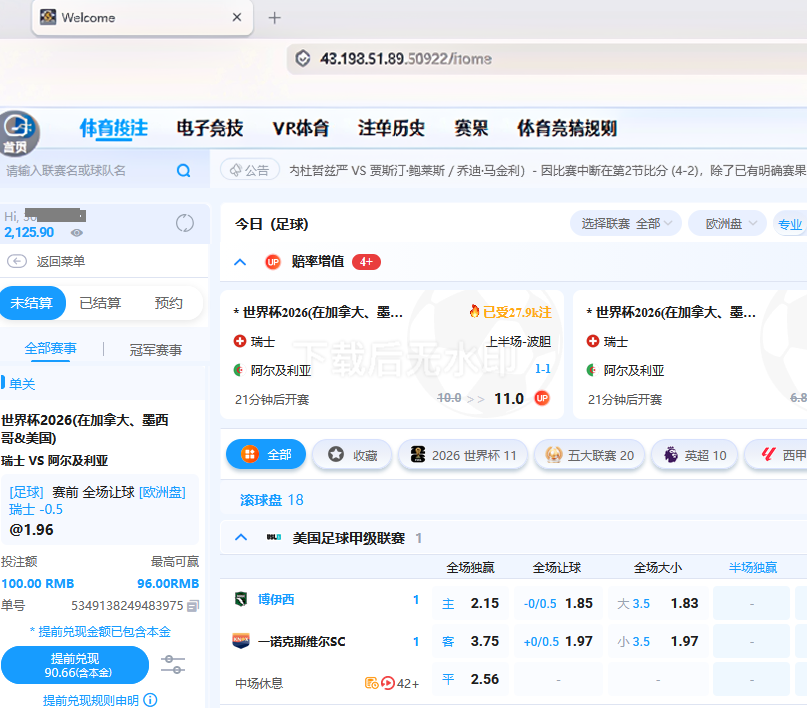
Task: Click the USL league logo icon
Action: 274,538
